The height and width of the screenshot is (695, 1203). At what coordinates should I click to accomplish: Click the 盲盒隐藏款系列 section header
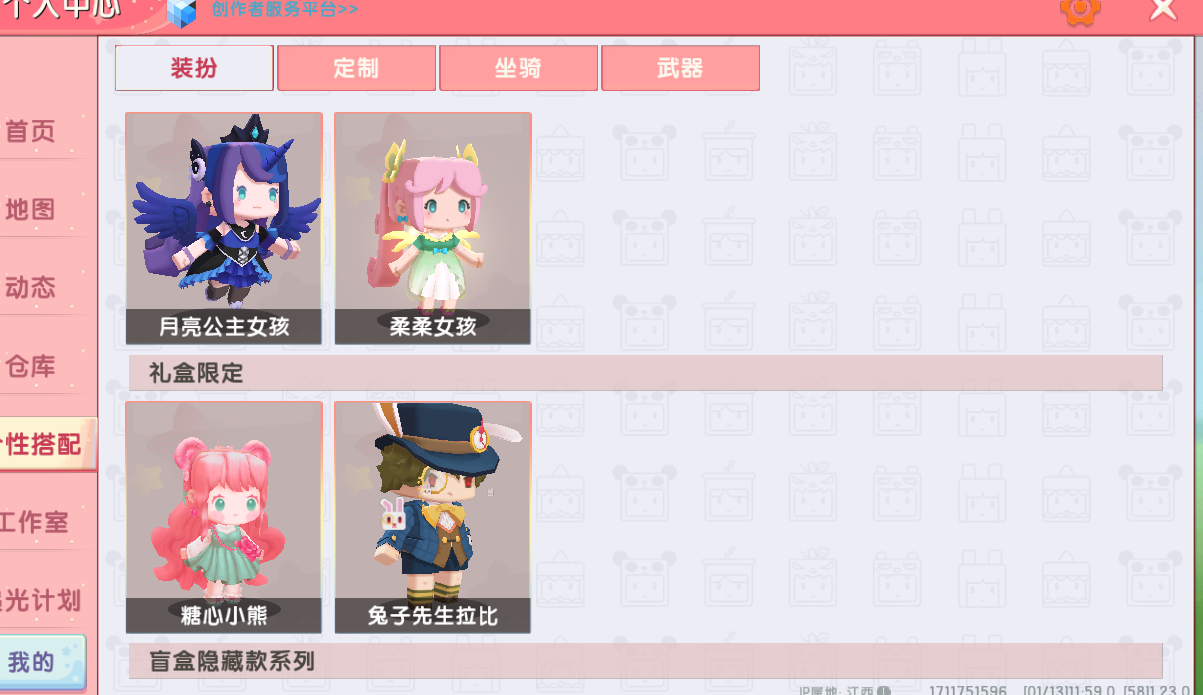click(645, 661)
